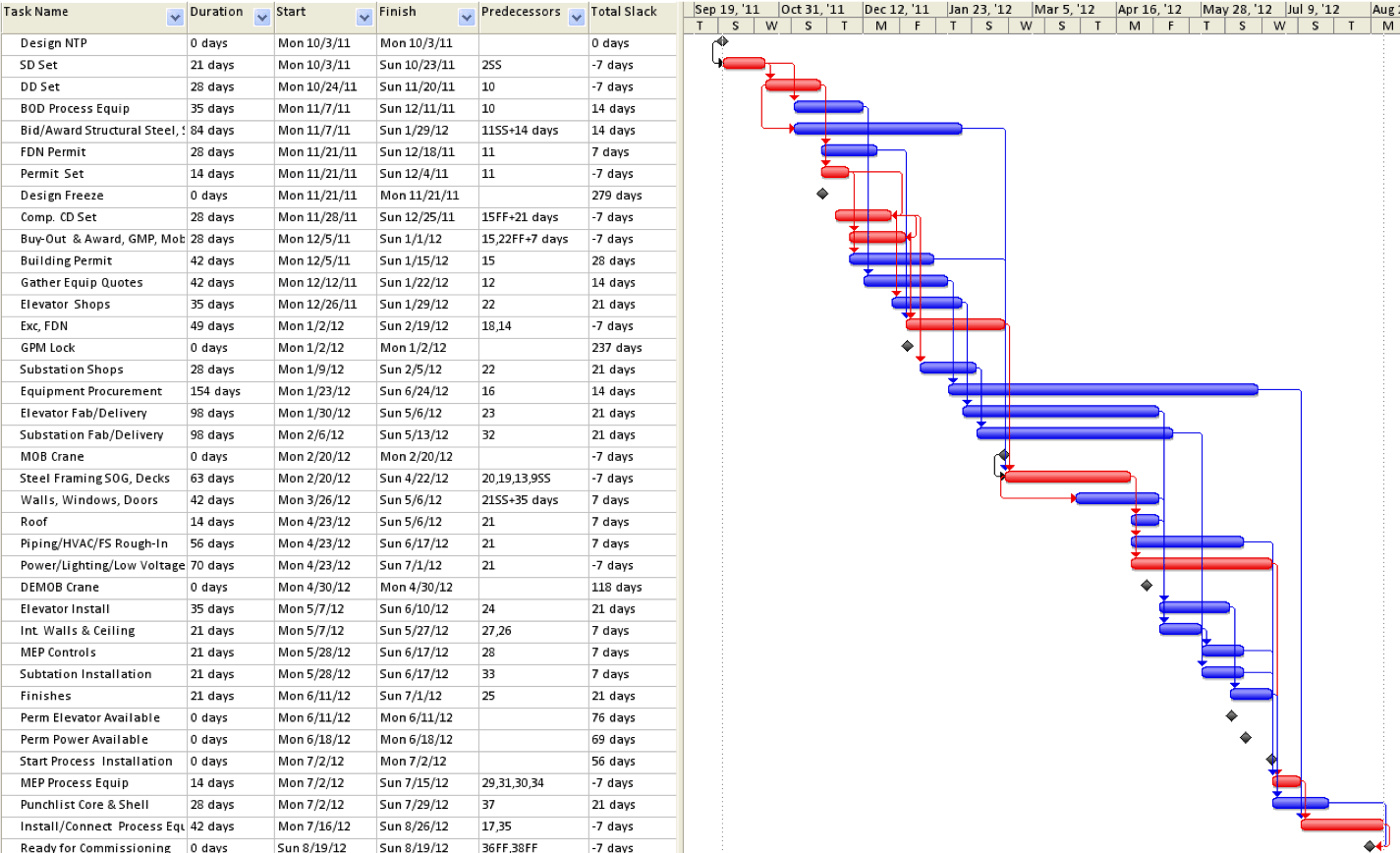1400x853 pixels.
Task: Open the Finish column filter dropdown
Action: click(x=465, y=16)
